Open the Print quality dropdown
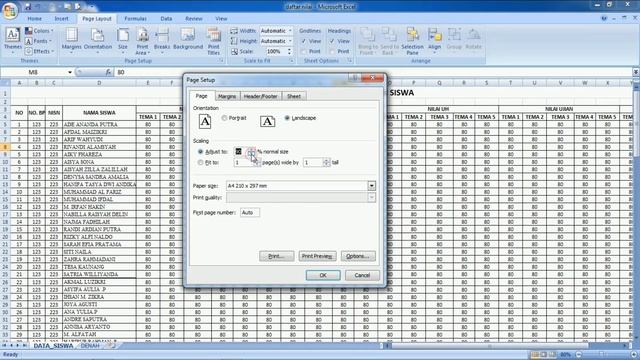640x360 pixels. point(371,198)
